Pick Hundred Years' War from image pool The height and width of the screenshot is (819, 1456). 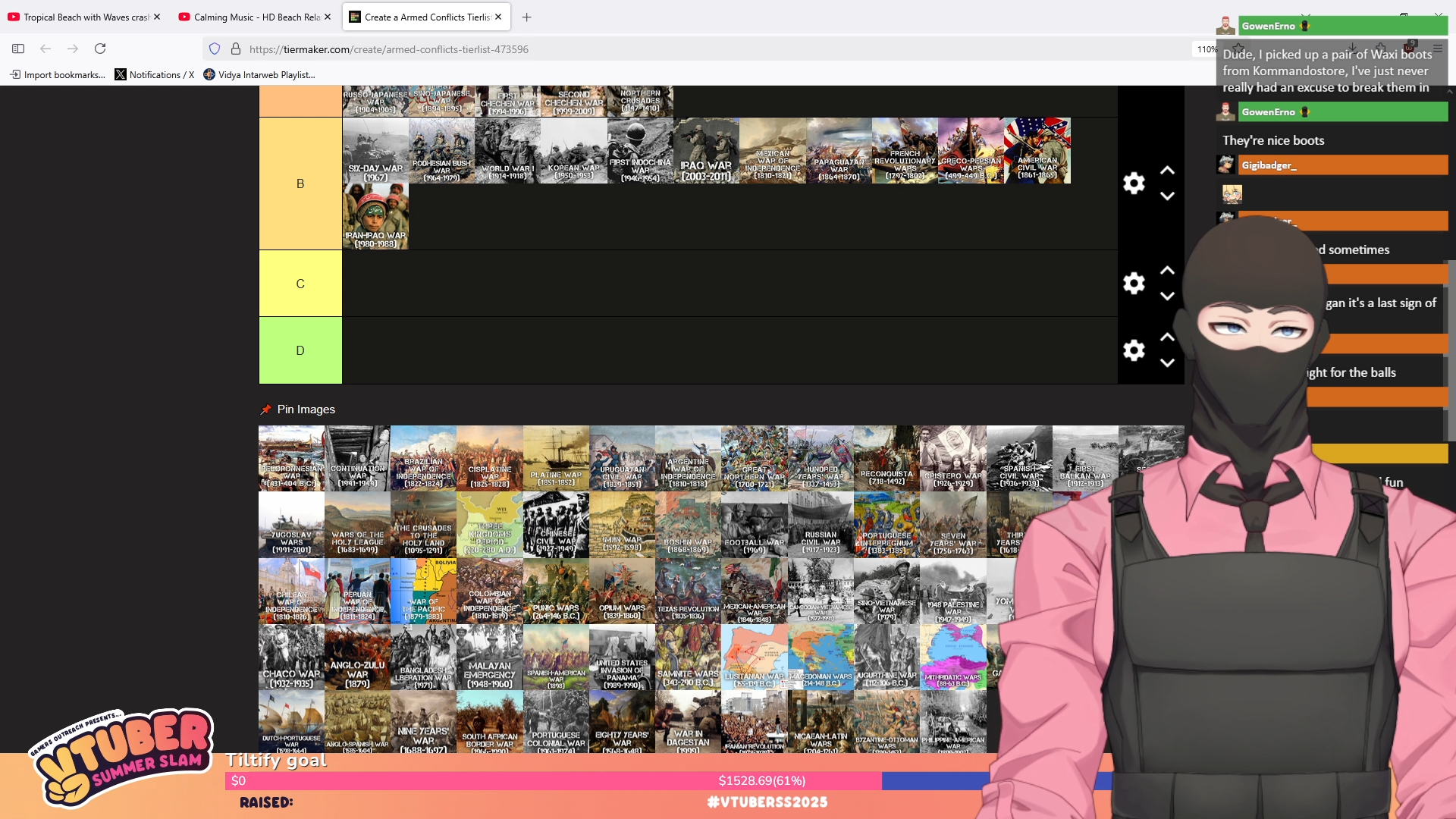pos(821,458)
